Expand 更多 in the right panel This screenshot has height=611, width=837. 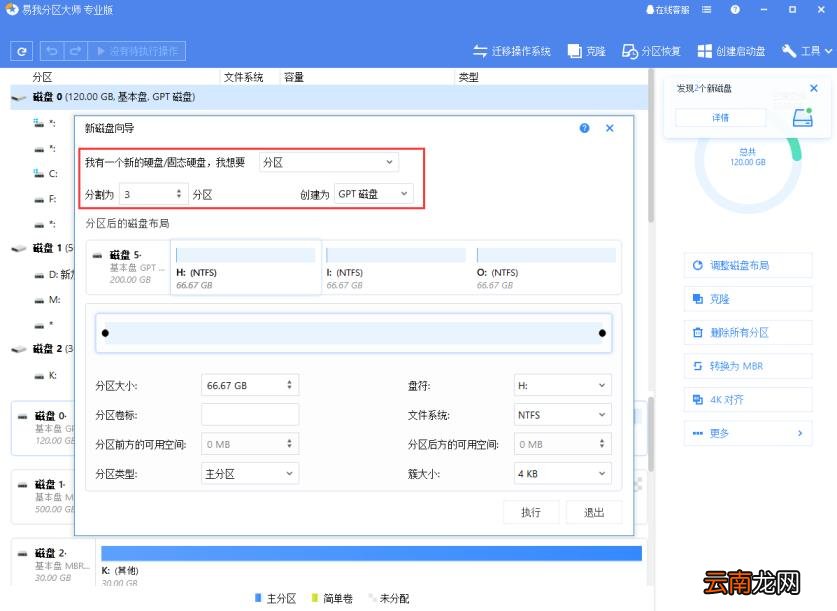click(x=748, y=433)
